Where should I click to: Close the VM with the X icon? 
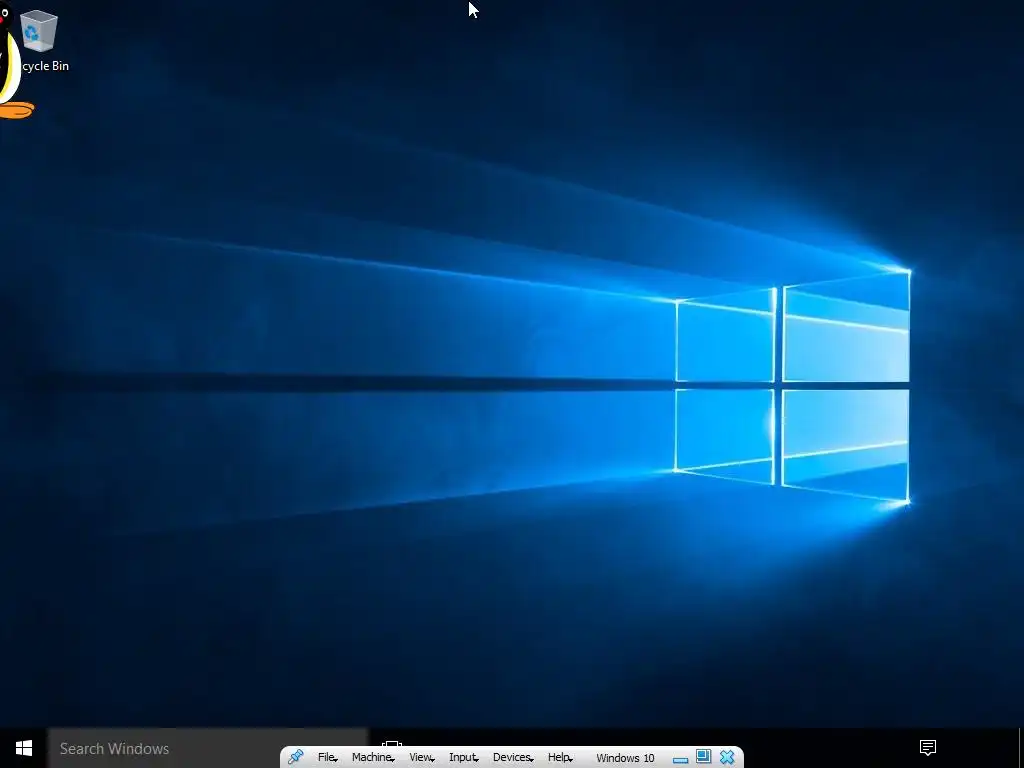[727, 757]
